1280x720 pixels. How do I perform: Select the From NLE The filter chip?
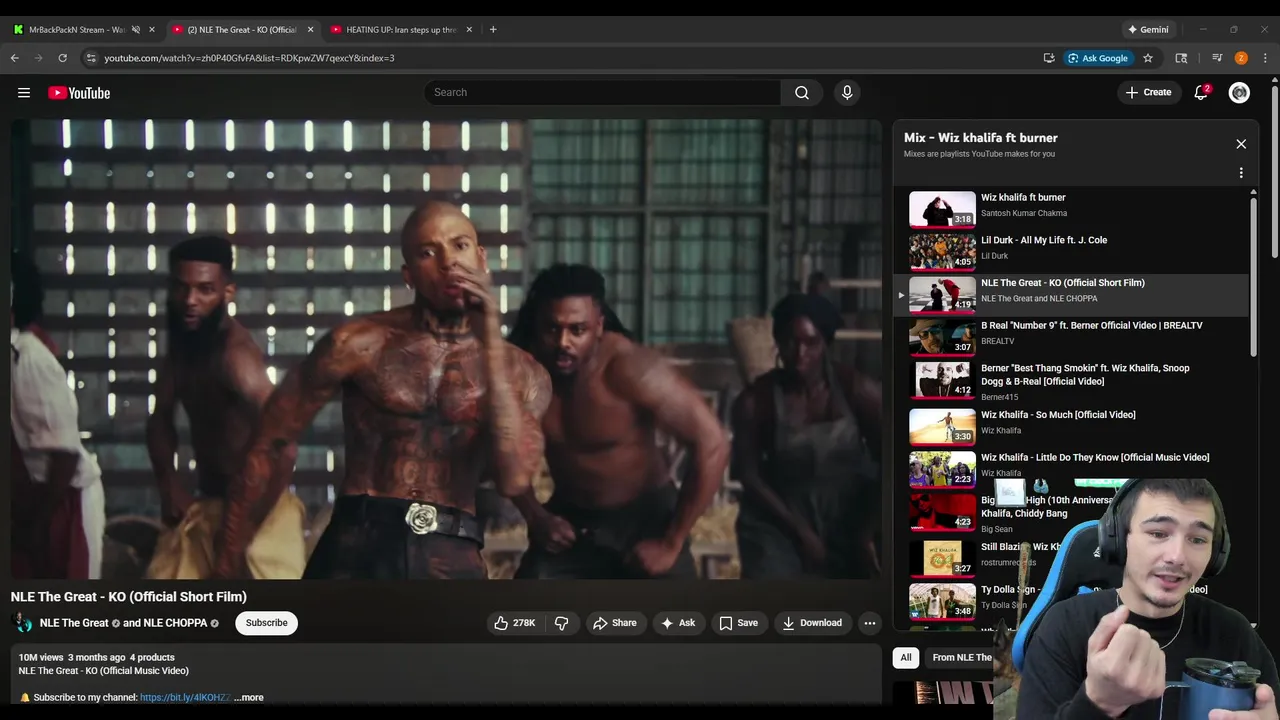click(961, 657)
